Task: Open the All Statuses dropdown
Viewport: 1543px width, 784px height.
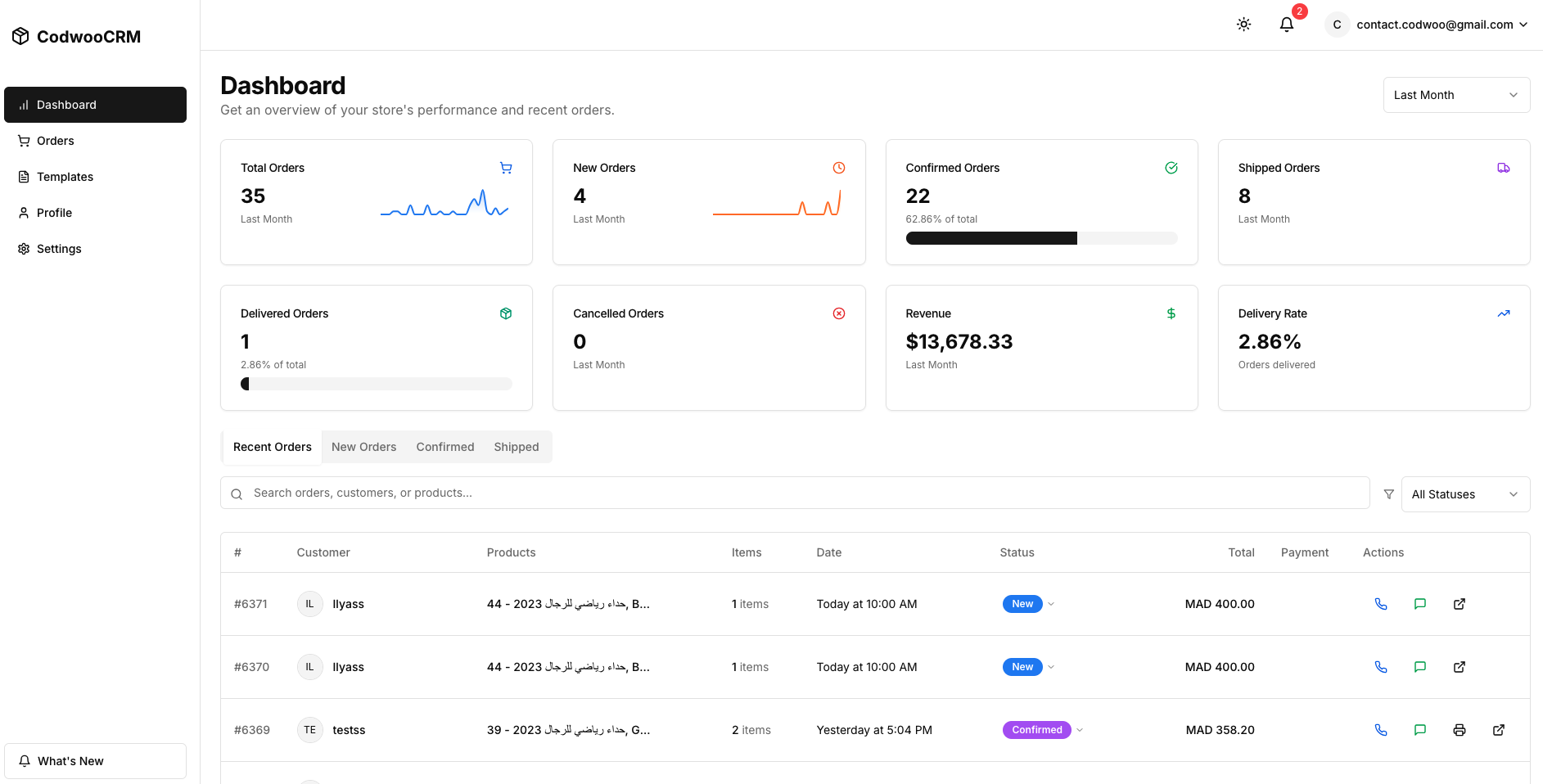Action: (1465, 493)
